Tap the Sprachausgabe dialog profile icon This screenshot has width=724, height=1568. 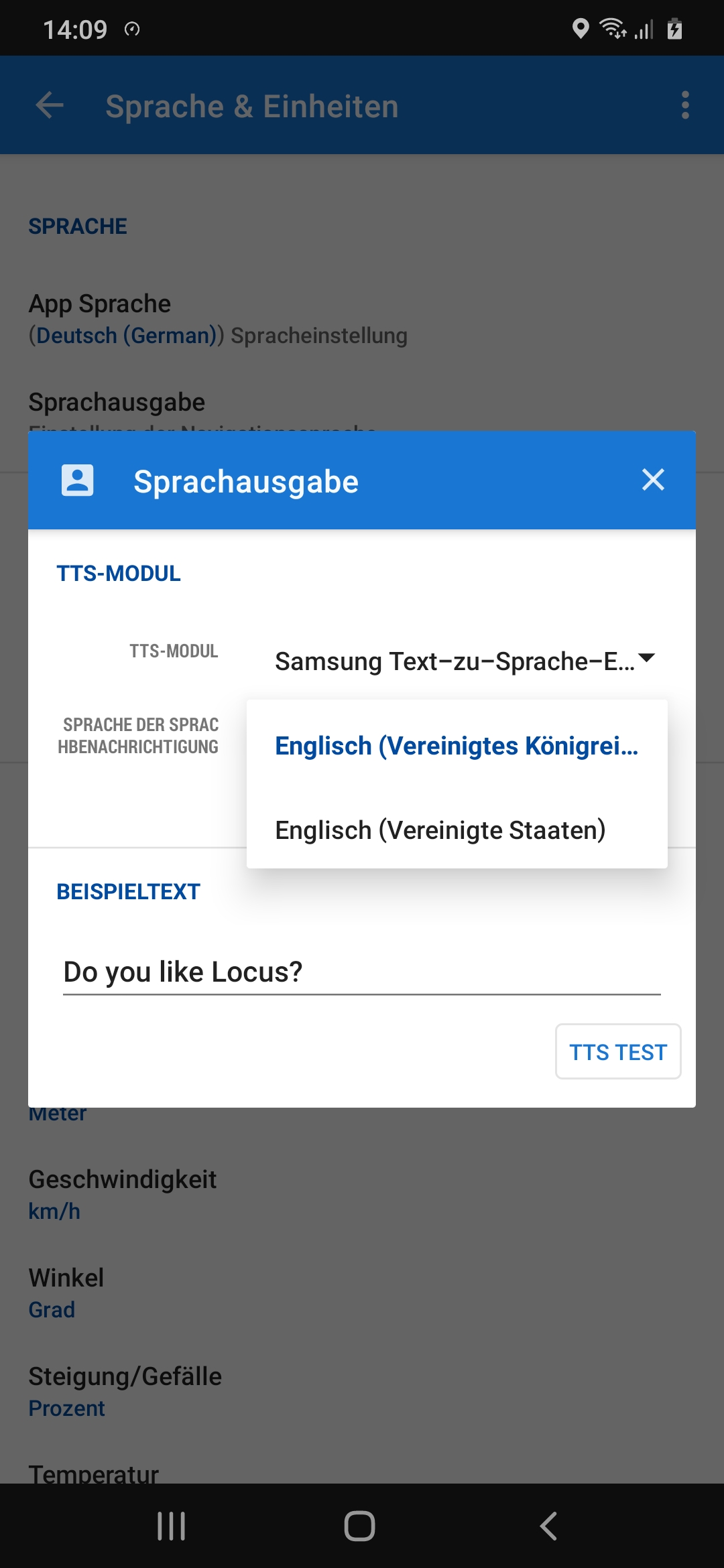78,480
